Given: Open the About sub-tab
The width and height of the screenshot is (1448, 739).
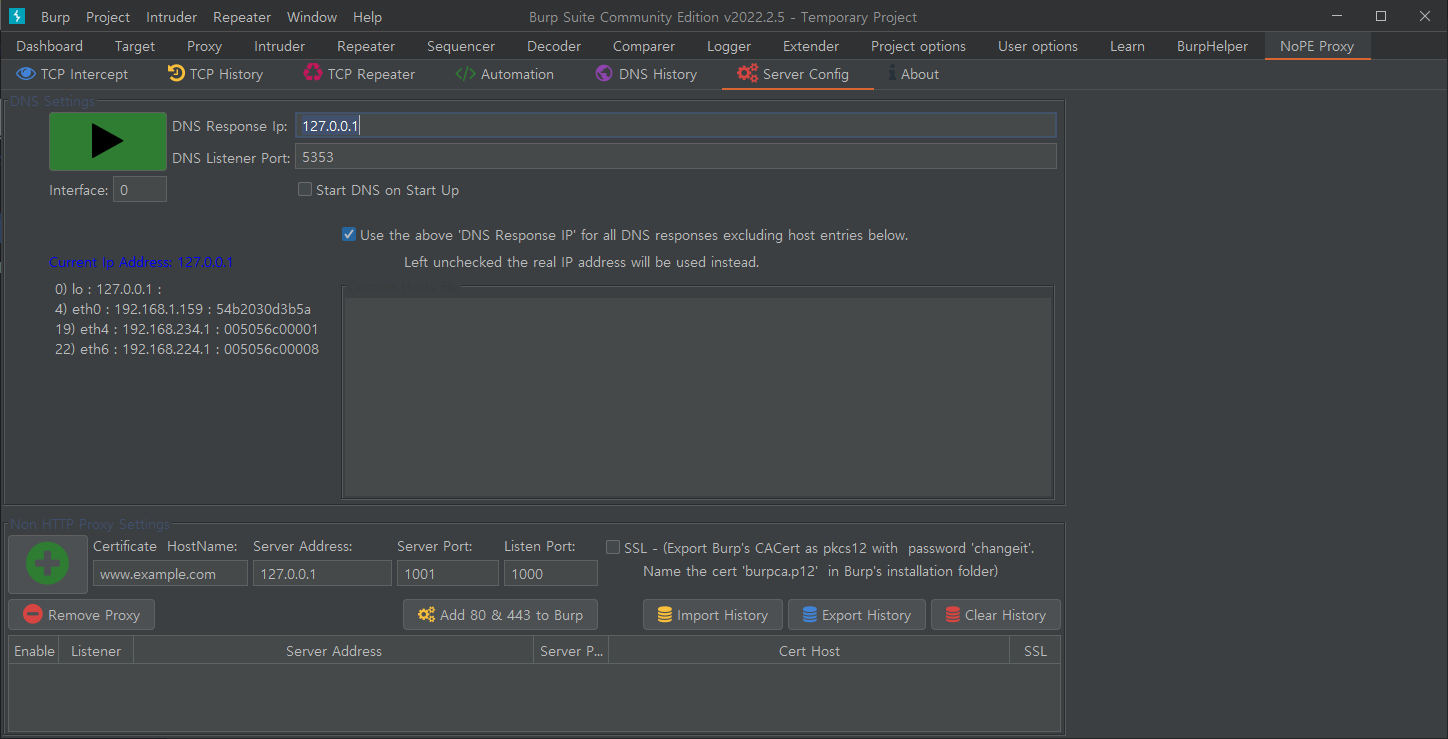Looking at the screenshot, I should coord(914,74).
